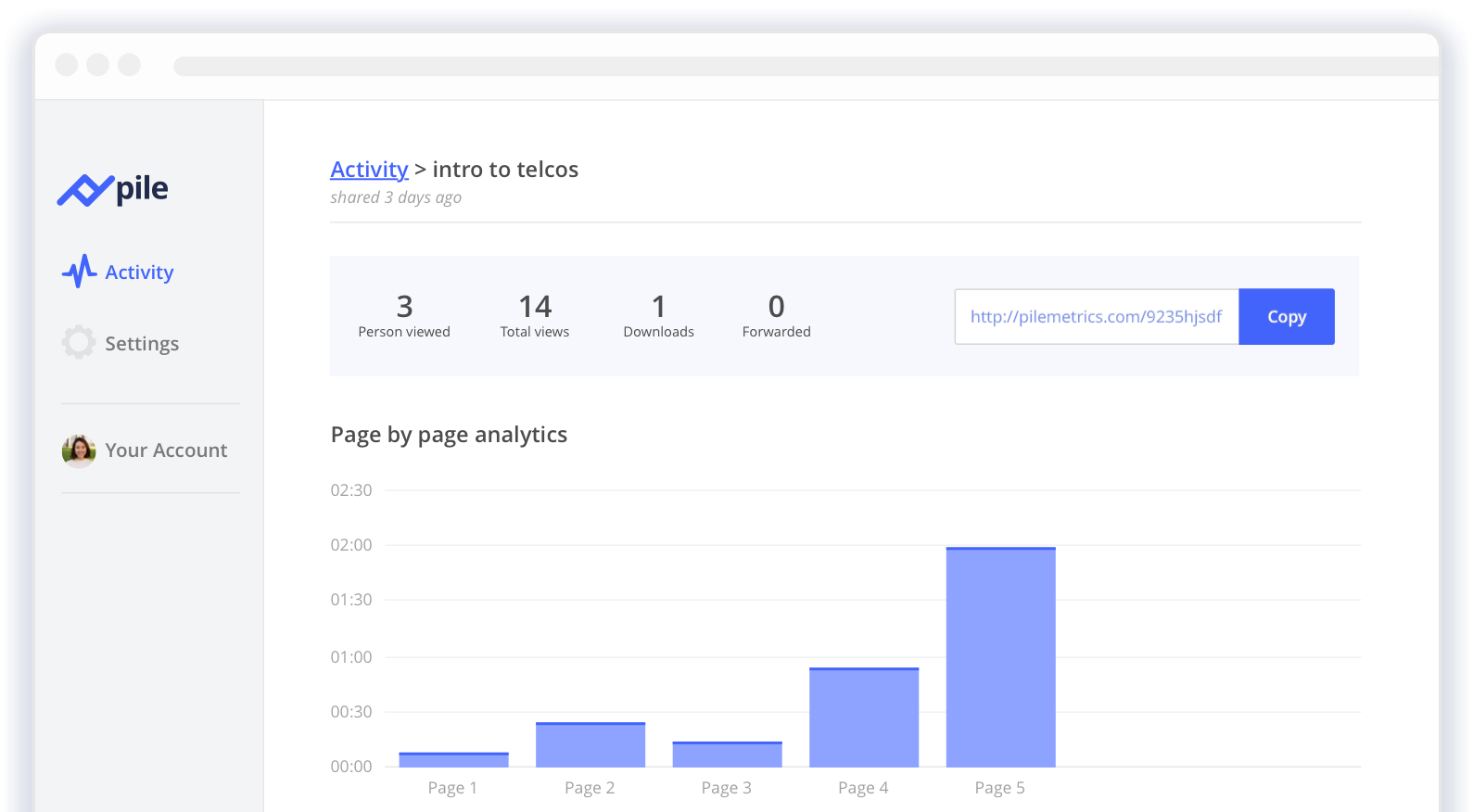Go to Your Account
Image resolution: width=1473 pixels, height=812 pixels.
click(166, 450)
